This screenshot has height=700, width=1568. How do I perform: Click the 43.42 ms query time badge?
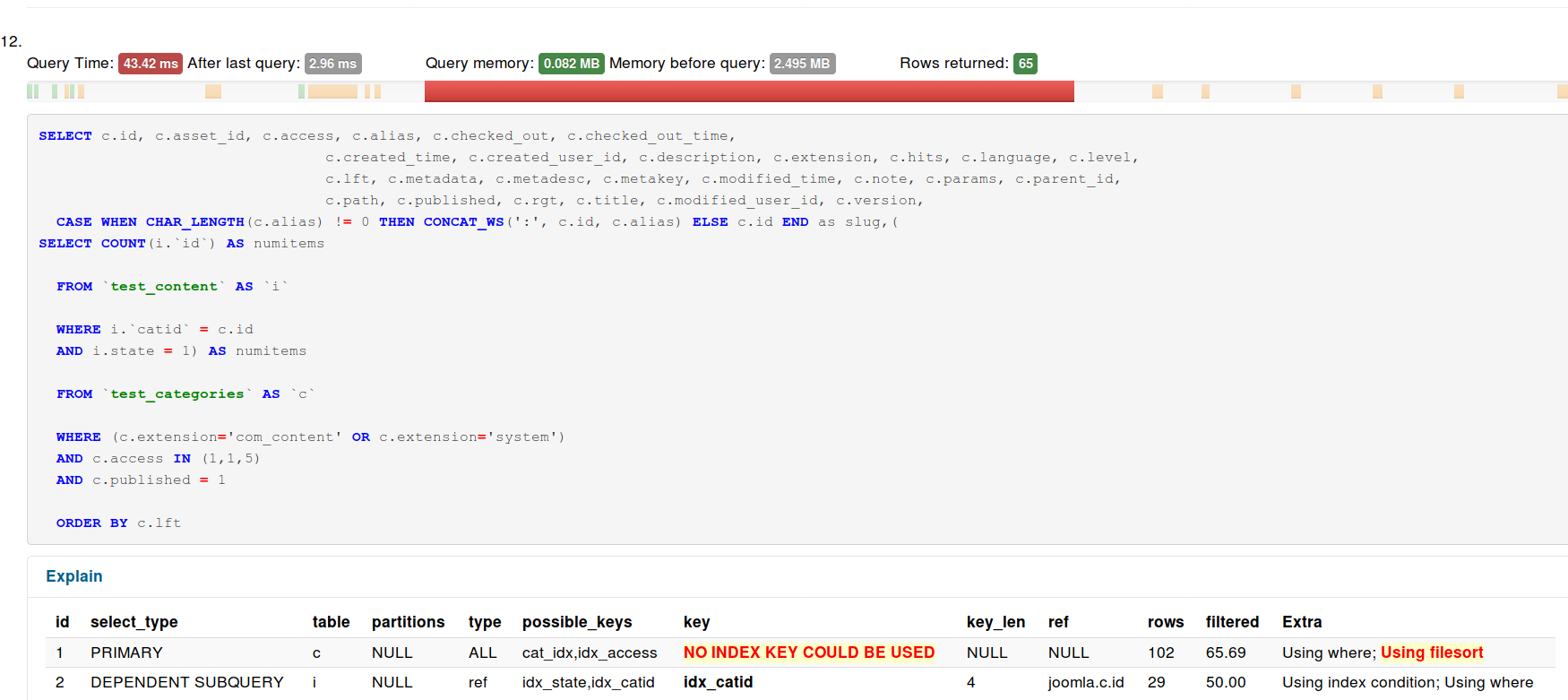click(151, 64)
